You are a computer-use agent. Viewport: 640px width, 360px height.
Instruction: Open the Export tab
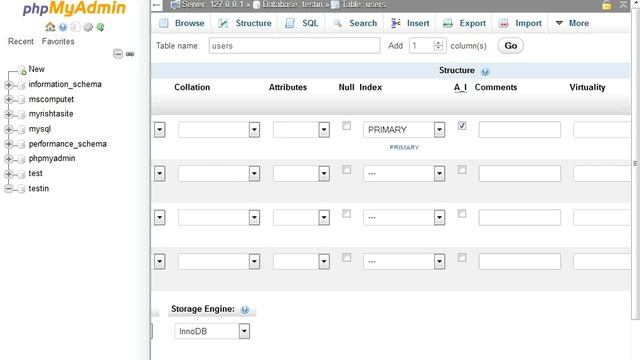[464, 23]
